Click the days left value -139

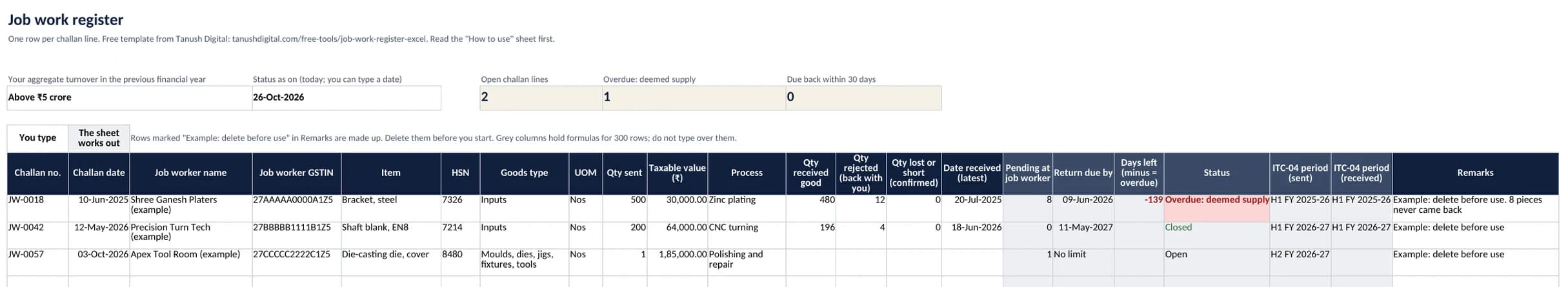[1139, 208]
